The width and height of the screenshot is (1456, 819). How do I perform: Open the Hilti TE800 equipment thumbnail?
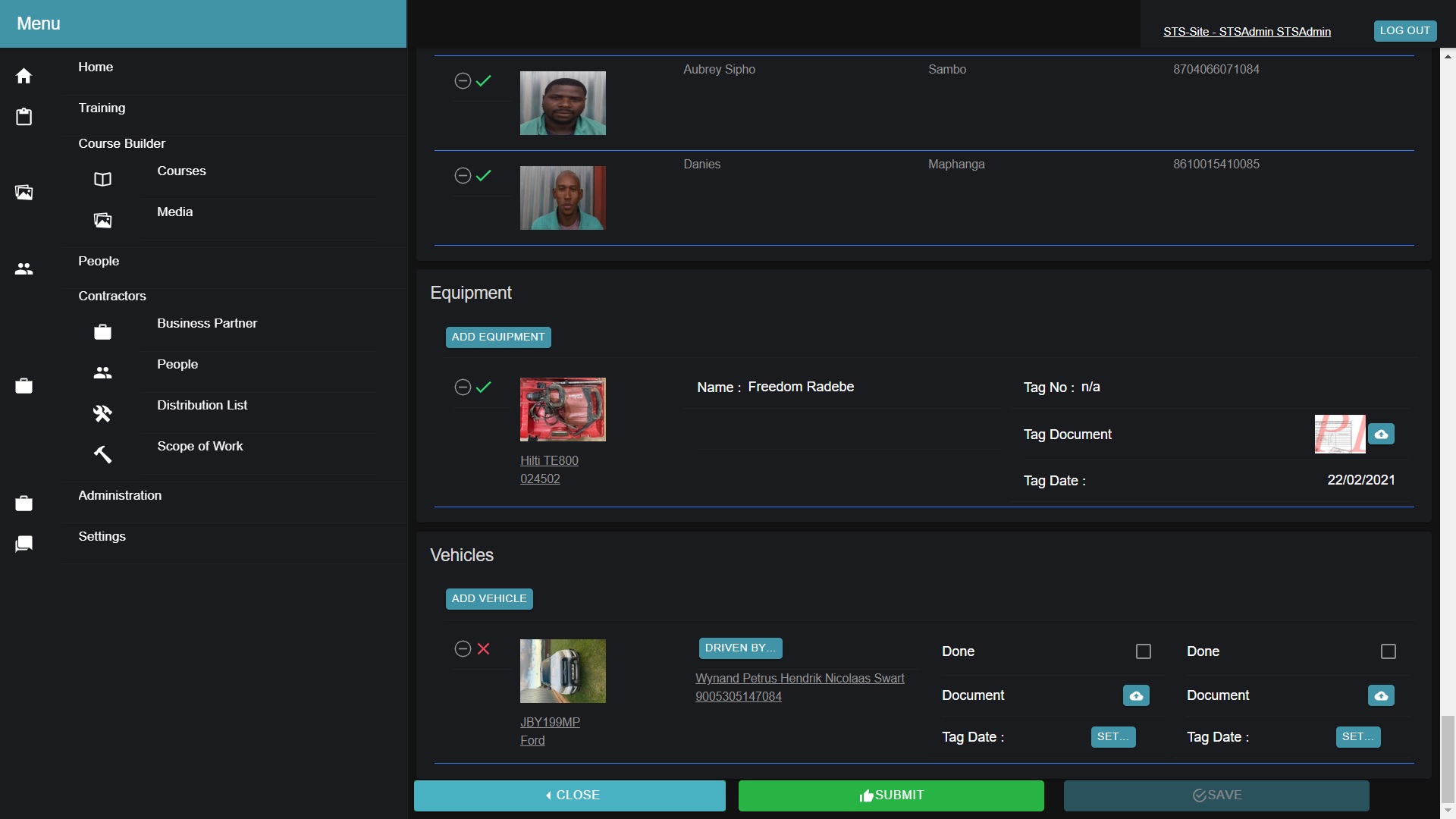(x=563, y=409)
